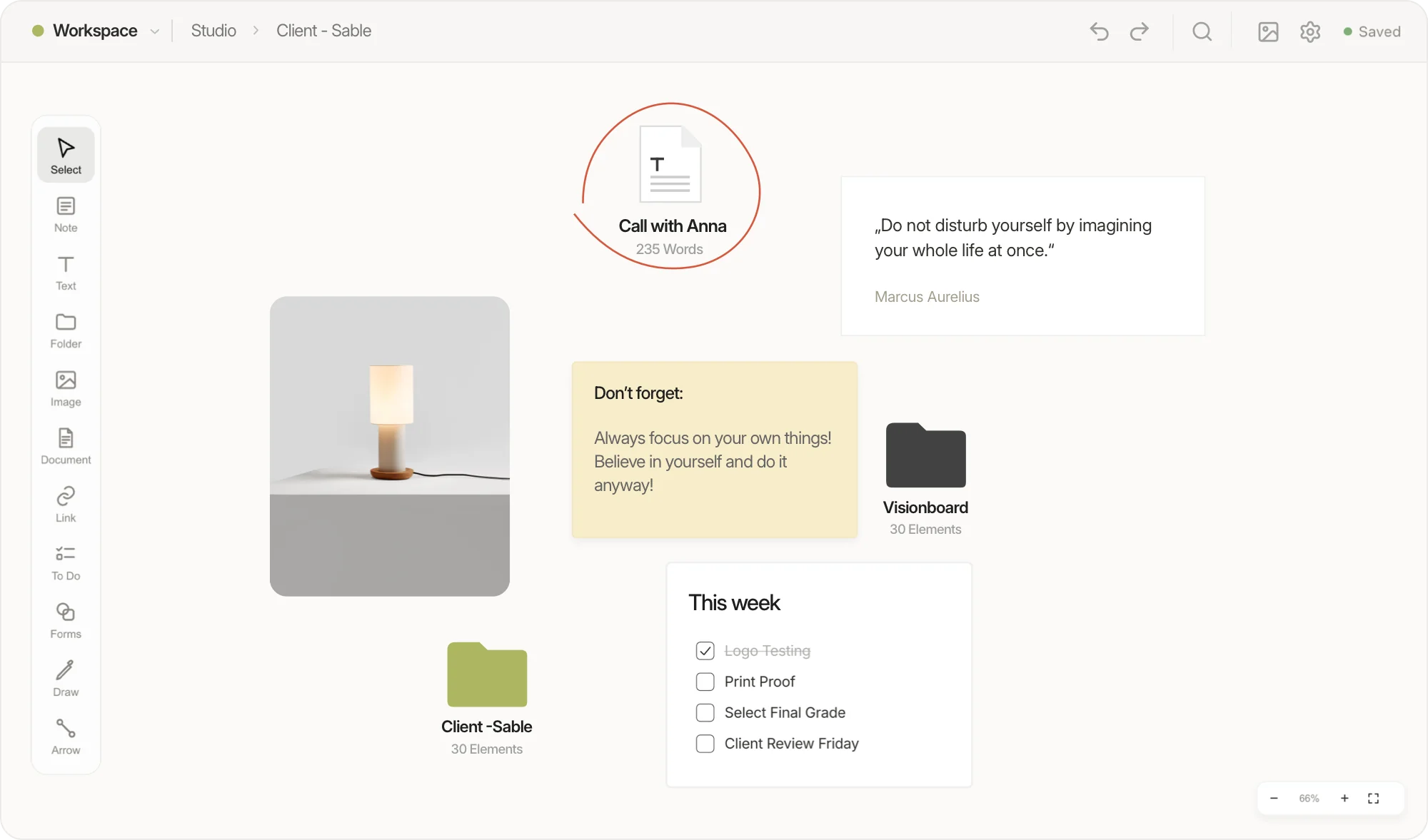
Task: Check Select Final Grade task
Action: [705, 712]
